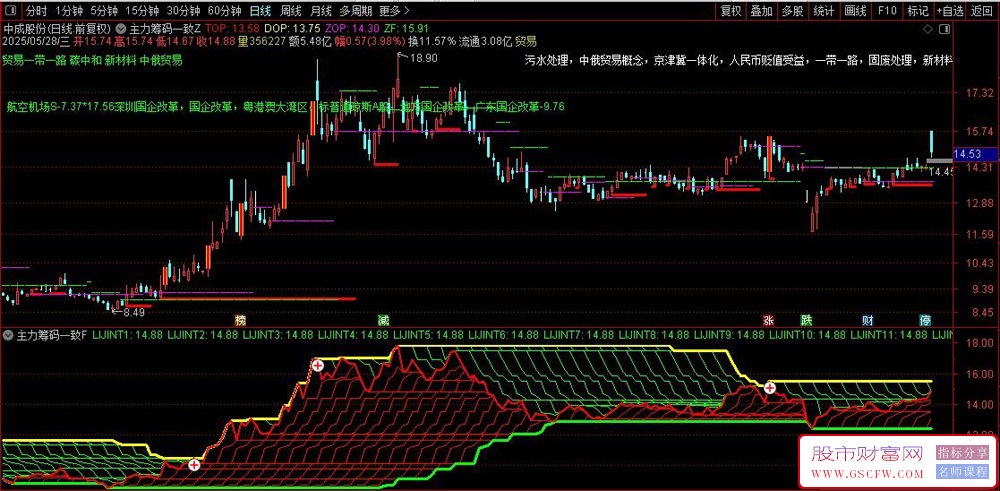Click the 榜 event marker
Image resolution: width=1000 pixels, height=491 pixels.
[x=240, y=319]
